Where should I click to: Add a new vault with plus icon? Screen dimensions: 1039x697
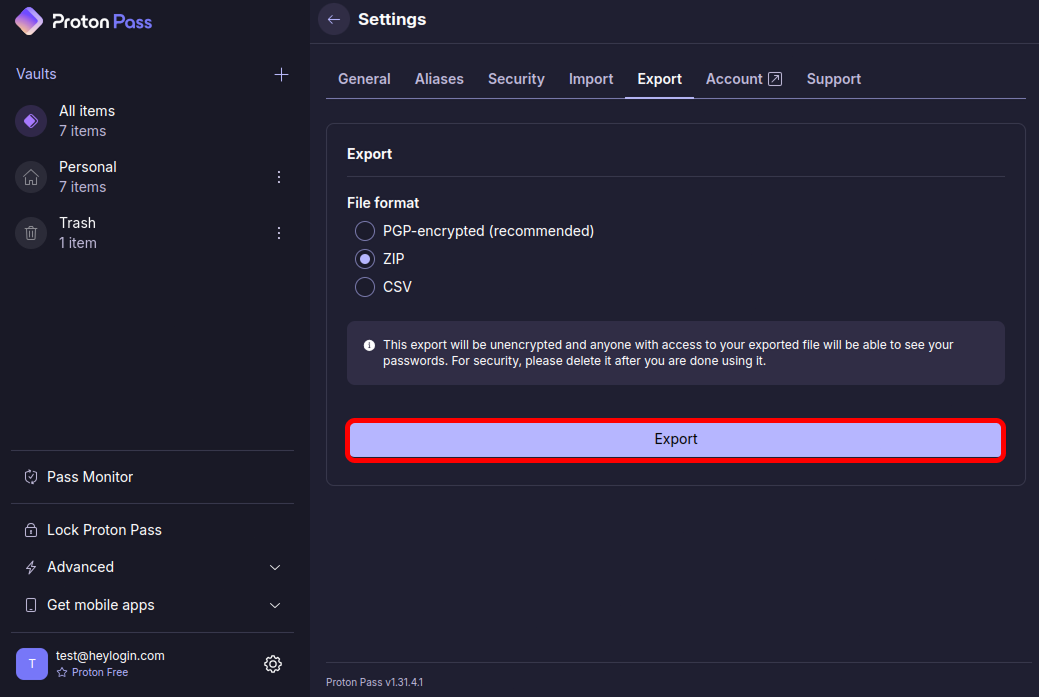point(281,74)
